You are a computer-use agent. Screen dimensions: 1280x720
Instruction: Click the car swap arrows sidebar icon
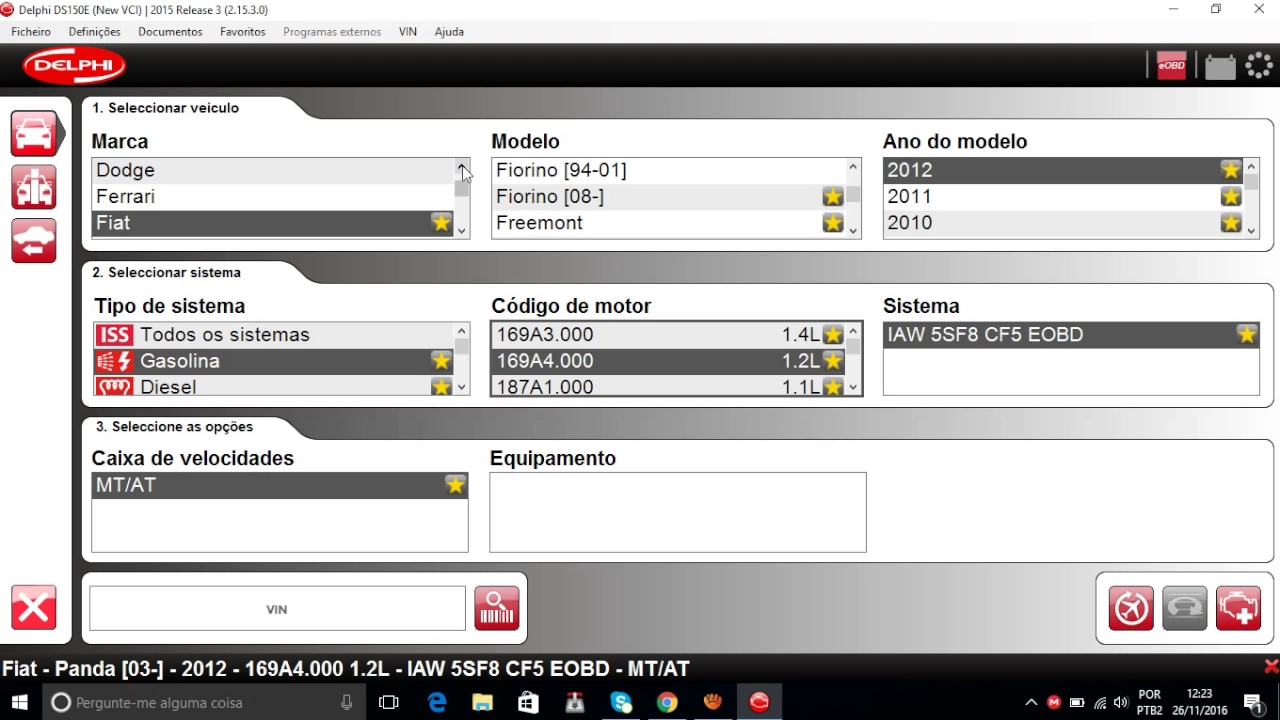coord(34,241)
